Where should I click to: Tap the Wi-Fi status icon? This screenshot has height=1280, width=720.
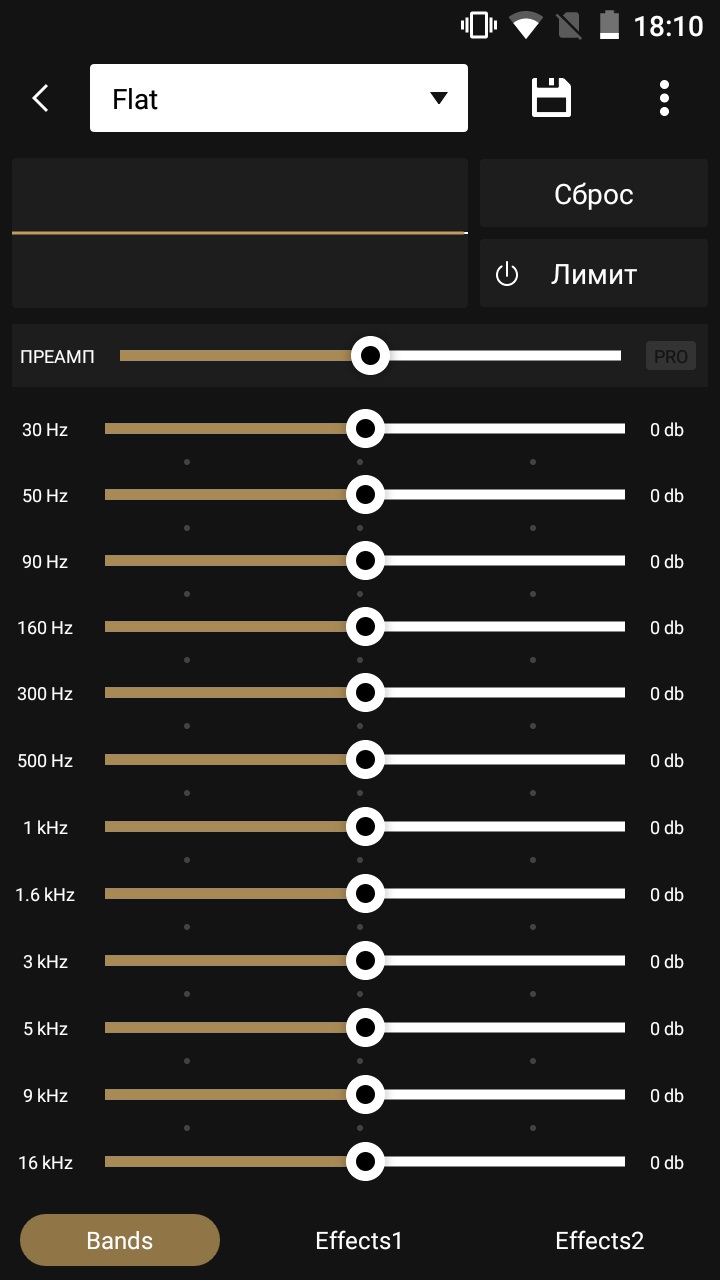526,25
